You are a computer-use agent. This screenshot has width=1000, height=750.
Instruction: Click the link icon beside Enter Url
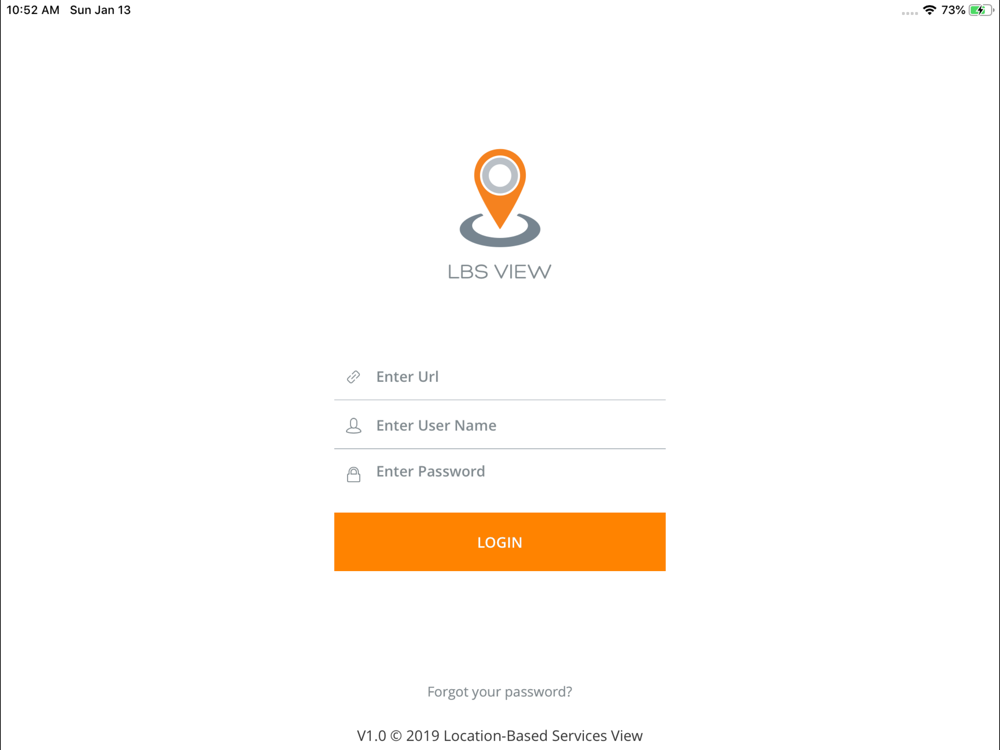353,377
